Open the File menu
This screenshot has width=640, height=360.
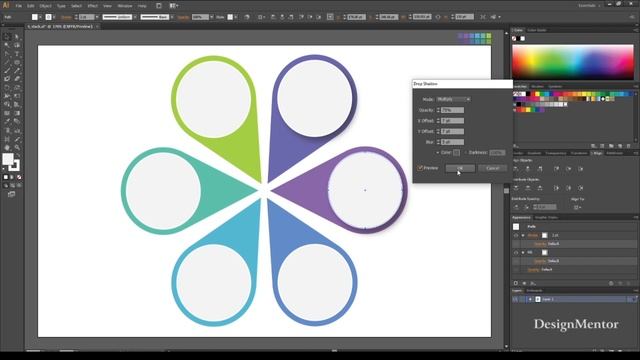click(19, 6)
